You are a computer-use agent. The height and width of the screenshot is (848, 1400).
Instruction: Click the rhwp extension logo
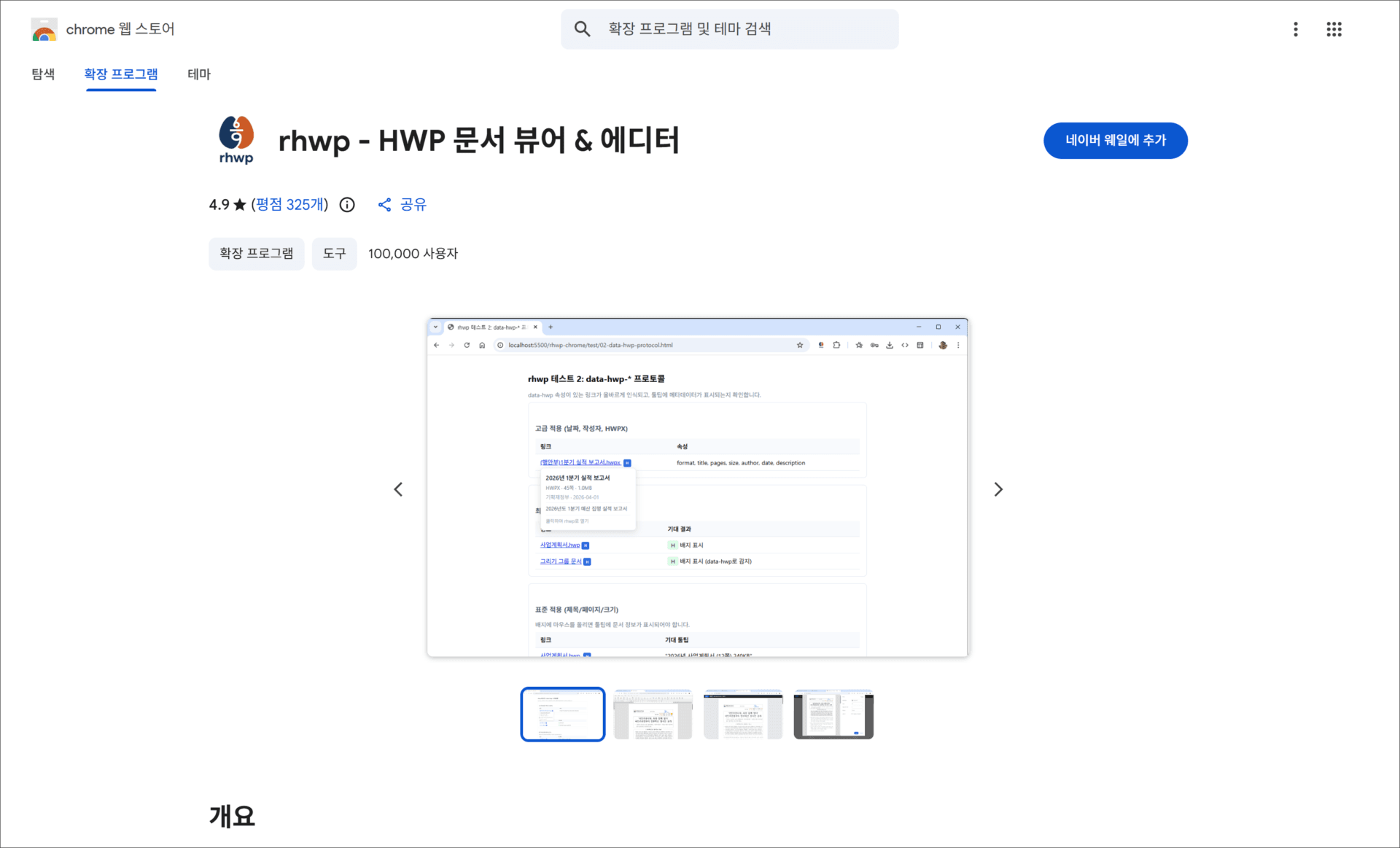pyautogui.click(x=236, y=140)
